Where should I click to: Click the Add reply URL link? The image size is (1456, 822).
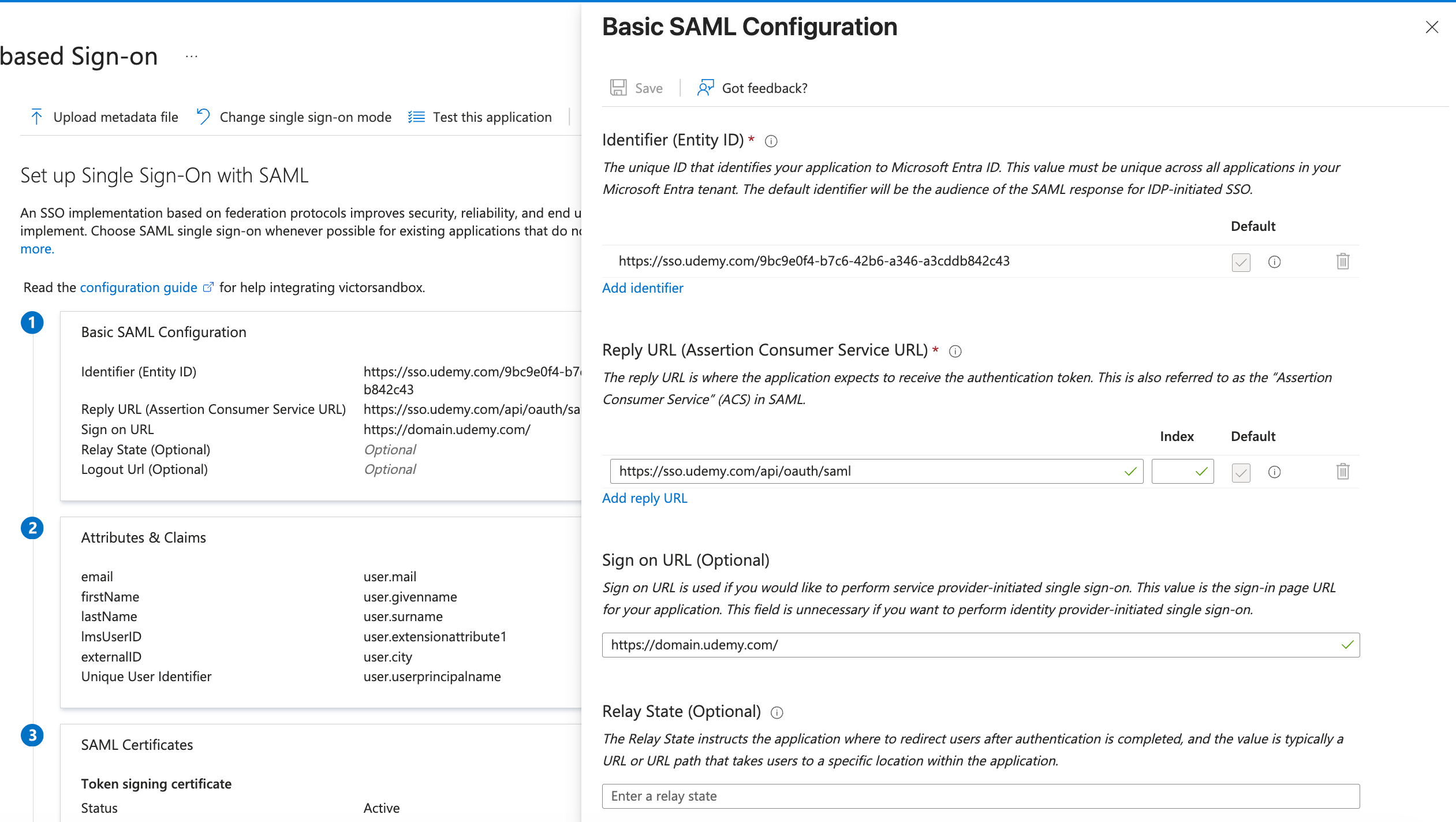(x=645, y=498)
